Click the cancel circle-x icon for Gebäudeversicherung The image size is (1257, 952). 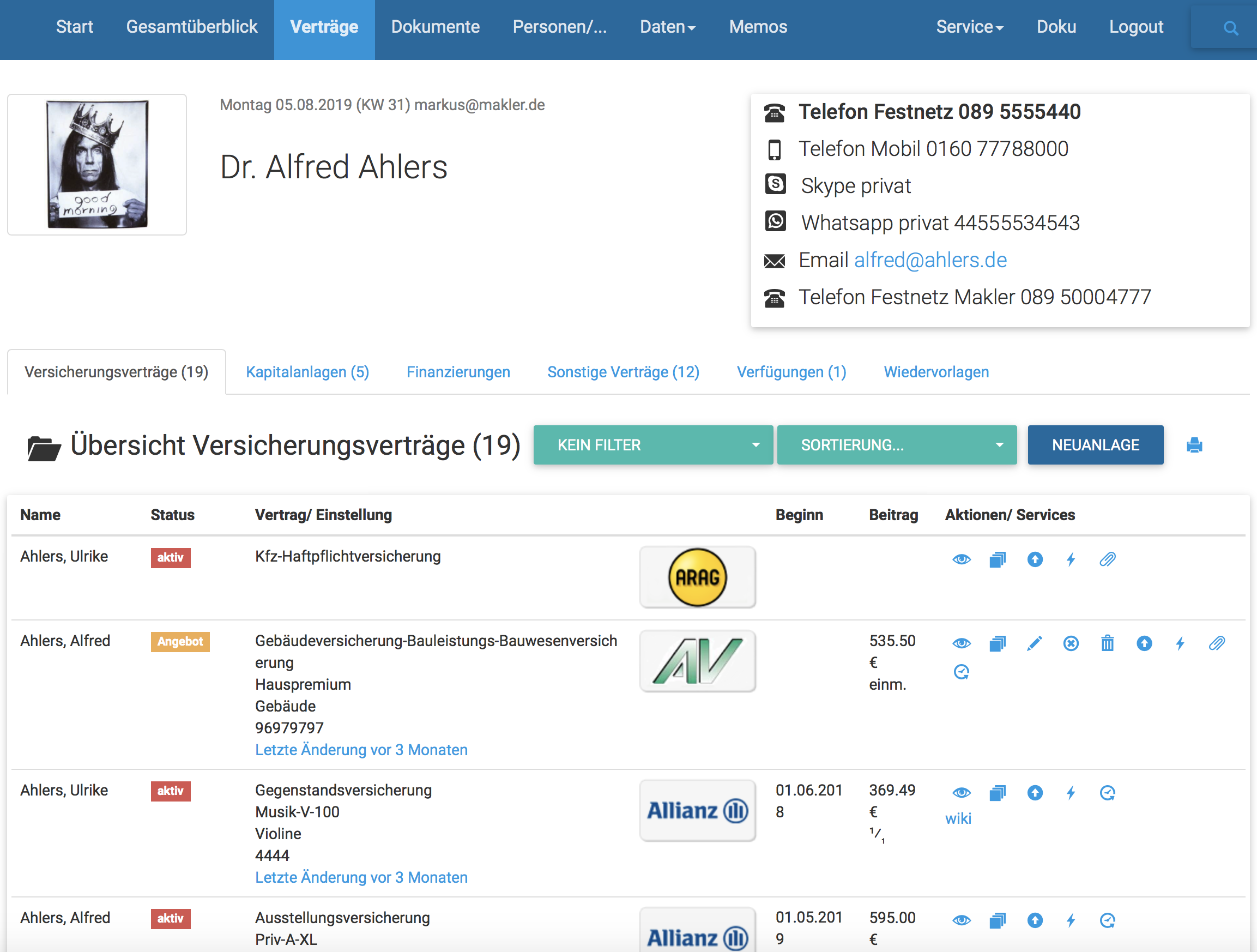pos(1071,643)
